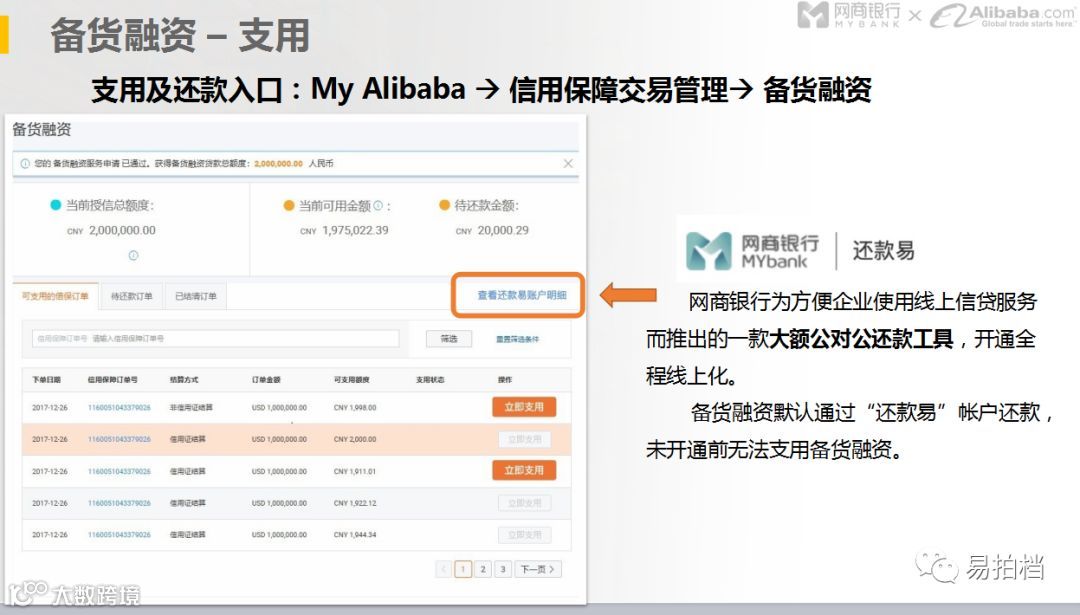Click the 操作 column header
Viewport: 1080px width, 615px height.
[x=505, y=380]
